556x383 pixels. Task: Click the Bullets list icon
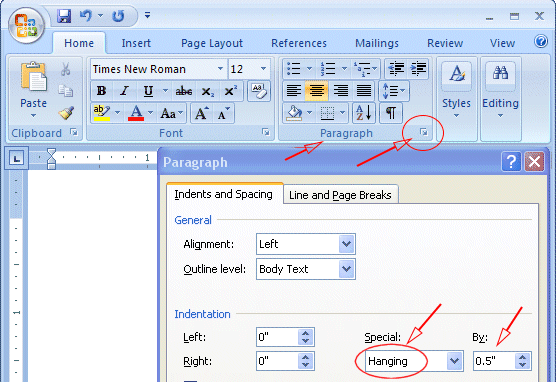point(294,68)
